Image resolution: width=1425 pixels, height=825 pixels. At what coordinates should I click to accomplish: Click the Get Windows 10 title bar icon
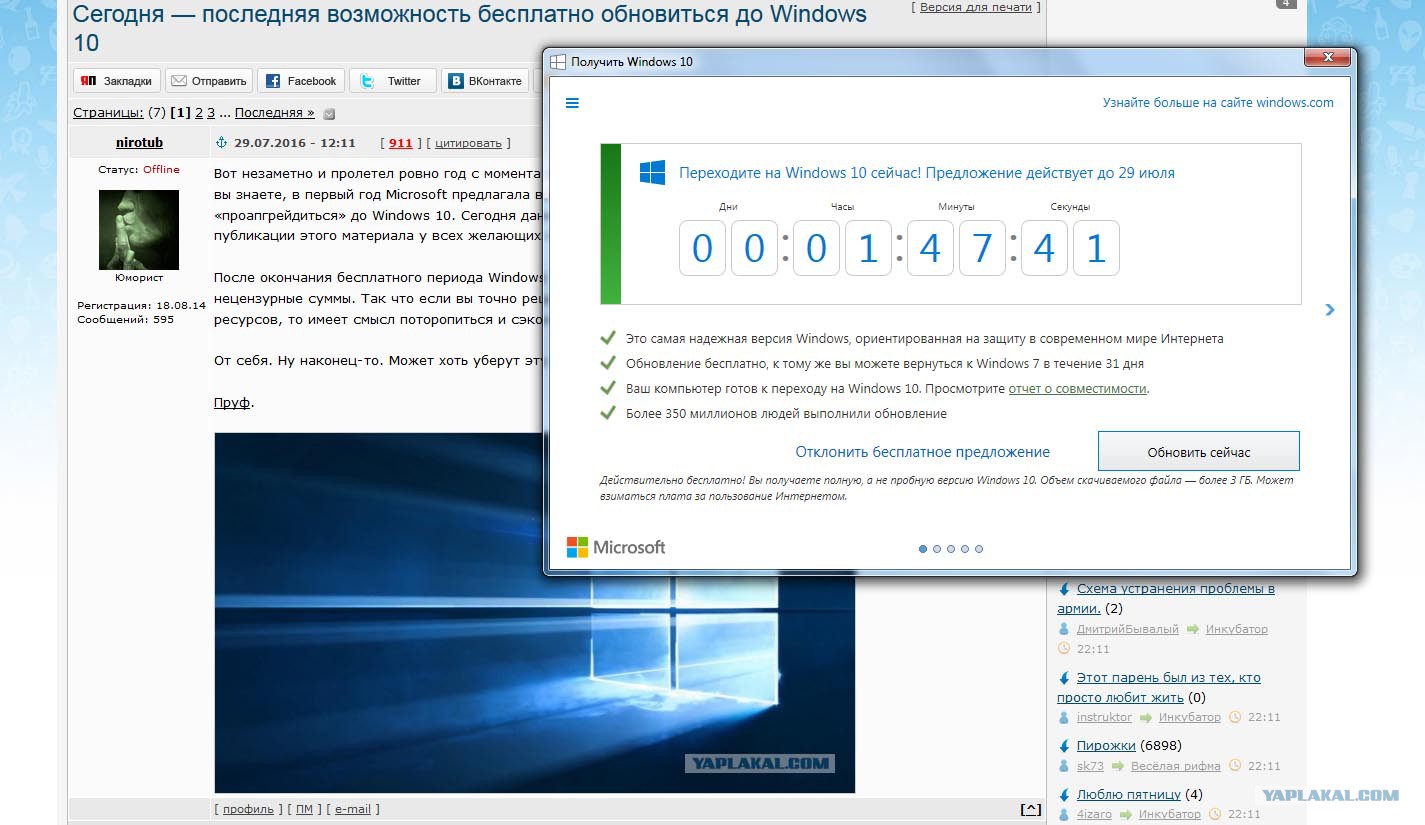(558, 62)
